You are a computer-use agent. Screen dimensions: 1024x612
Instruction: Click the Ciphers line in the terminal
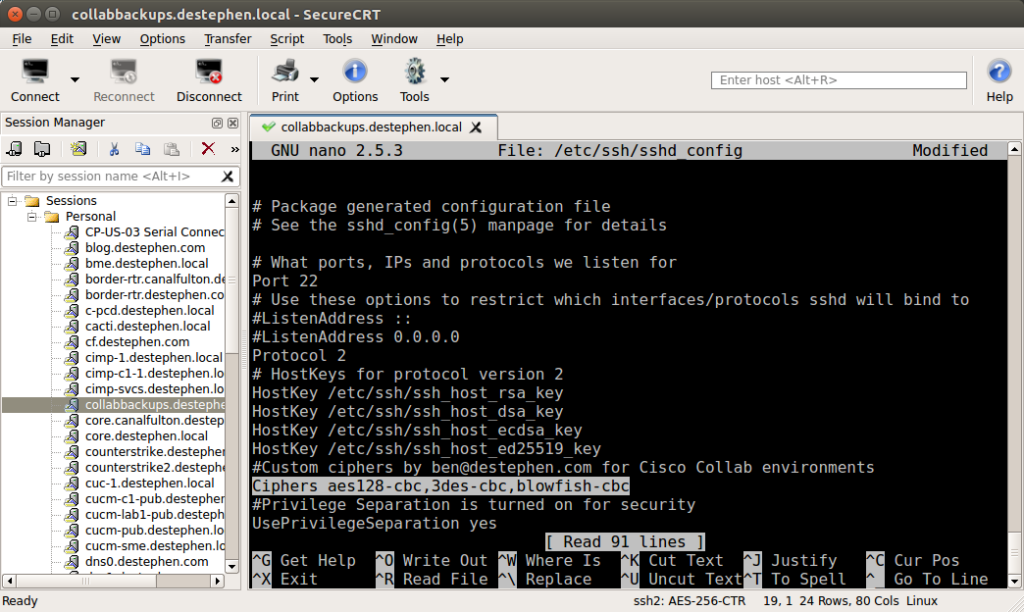[x=440, y=486]
